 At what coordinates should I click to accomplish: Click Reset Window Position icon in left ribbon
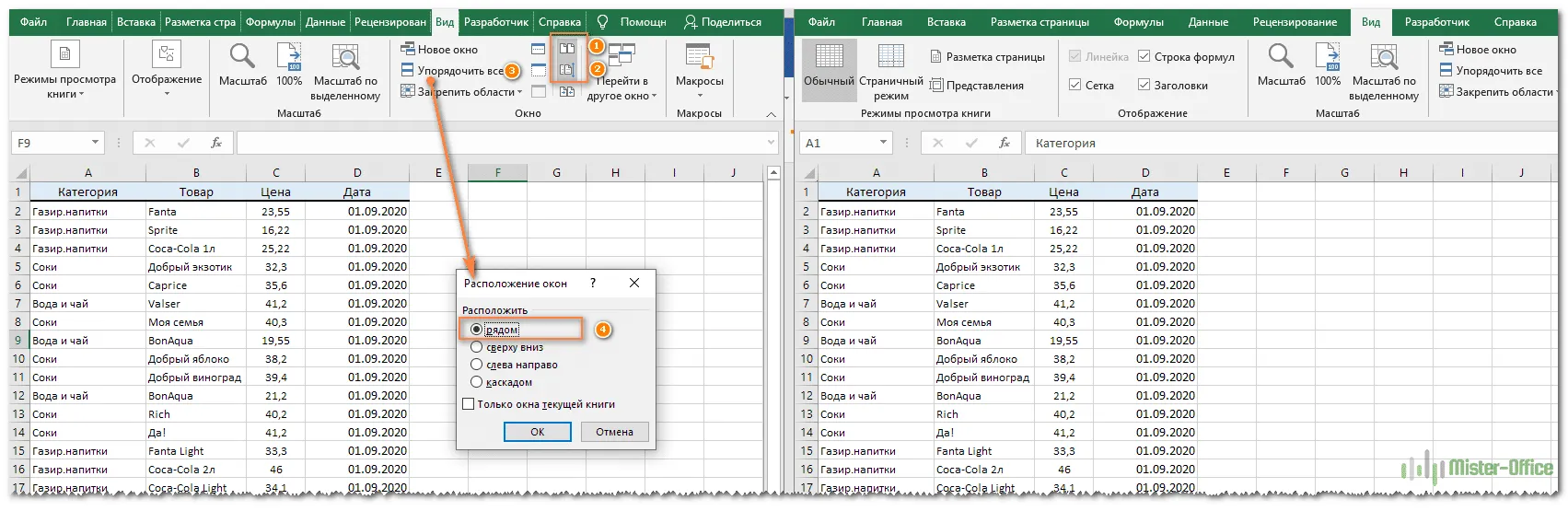(x=567, y=91)
